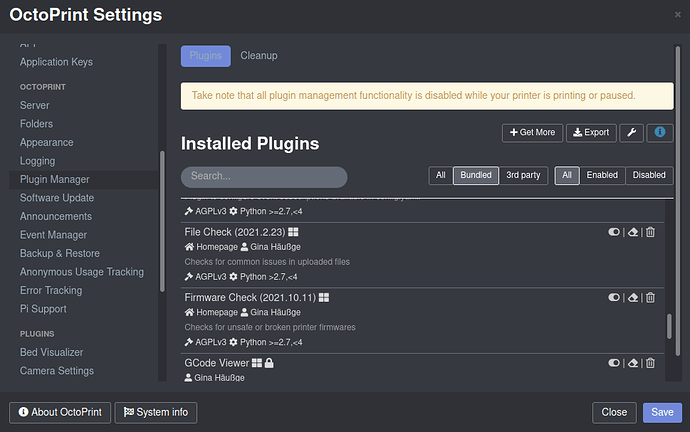The height and width of the screenshot is (432, 690).
Task: Toggle Firmware Check plugin enable switch
Action: click(x=614, y=297)
